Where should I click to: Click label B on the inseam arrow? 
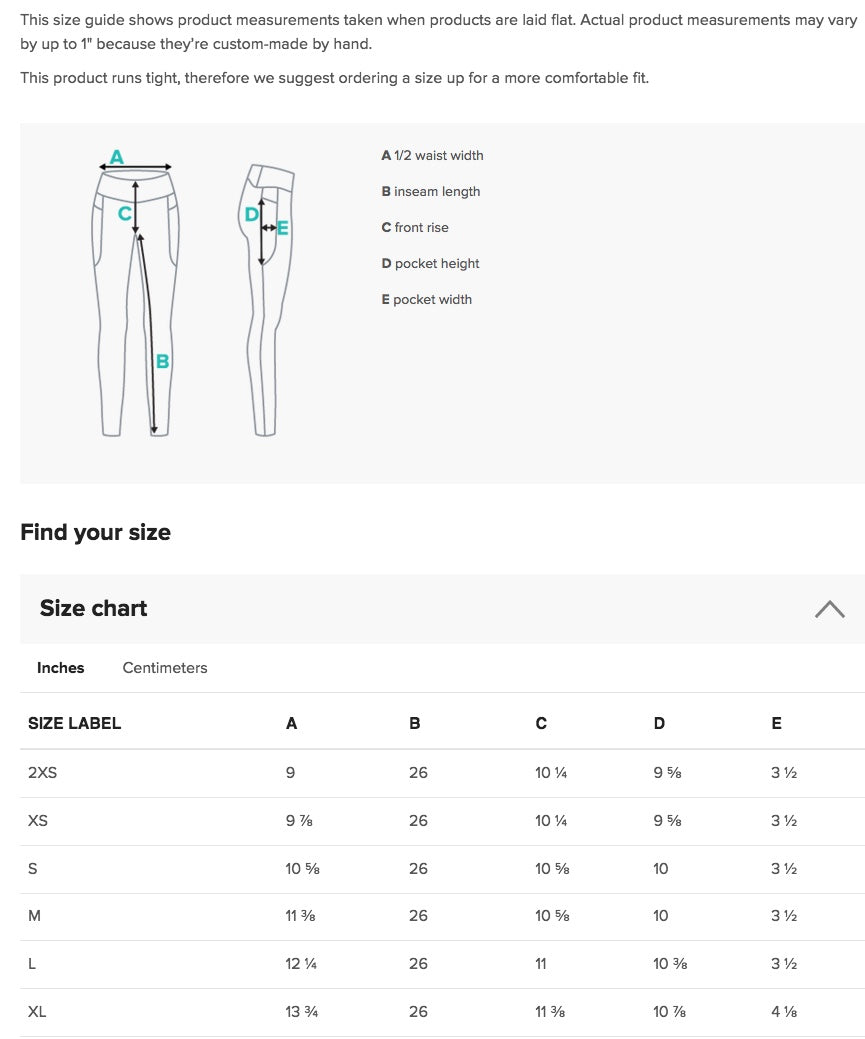pos(163,360)
